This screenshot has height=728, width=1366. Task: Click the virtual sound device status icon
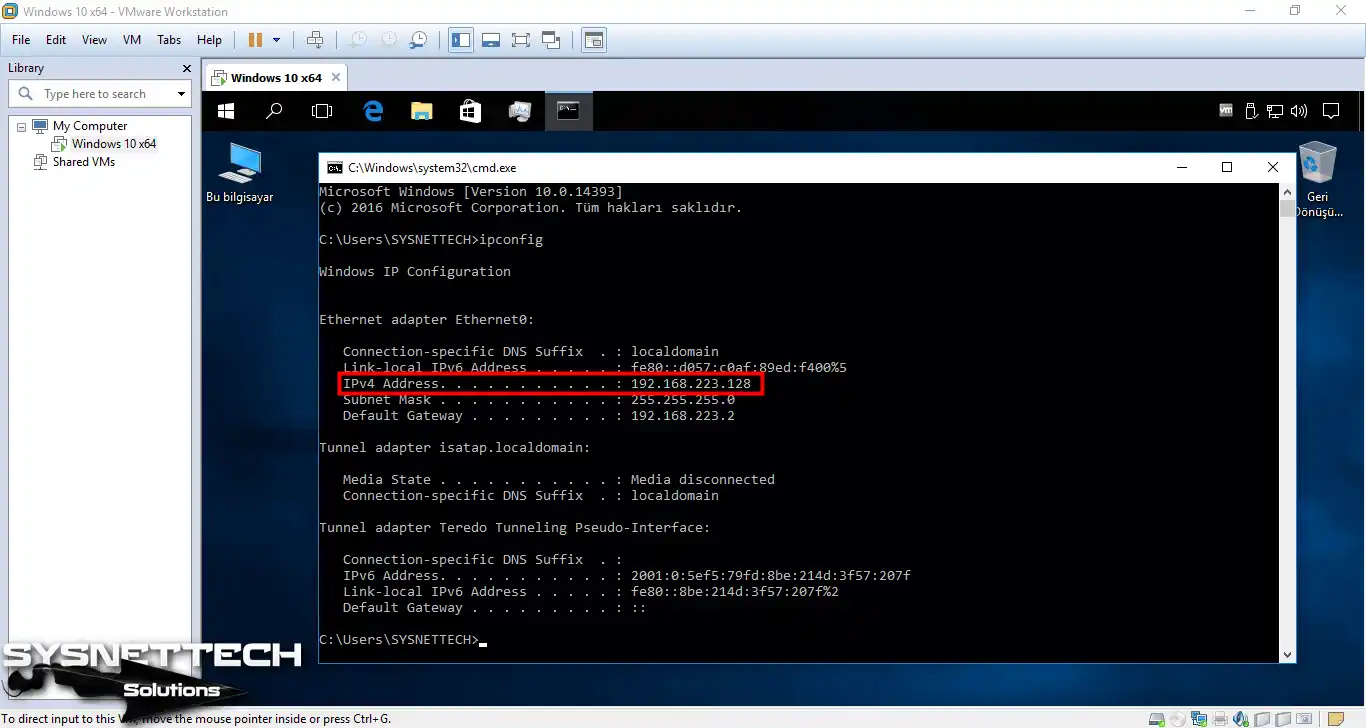click(1240, 718)
